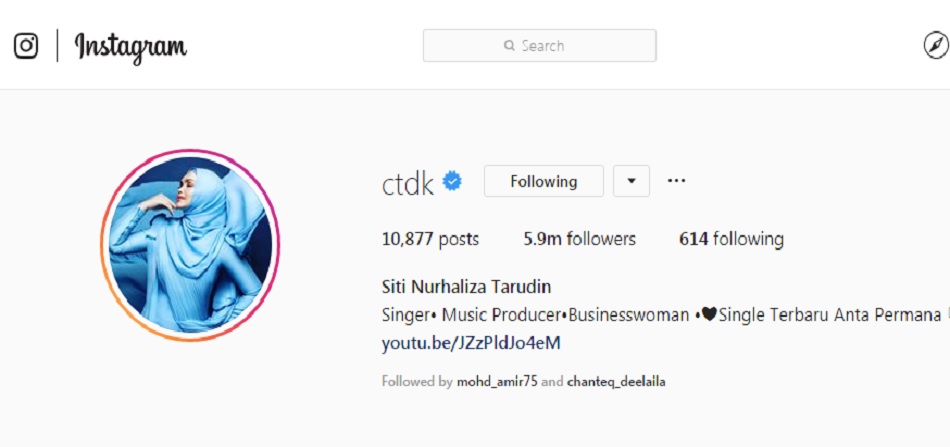The height and width of the screenshot is (447, 950).
Task: Open the youtu.be/JZzPldJo4eM link
Action: pyautogui.click(x=471, y=343)
